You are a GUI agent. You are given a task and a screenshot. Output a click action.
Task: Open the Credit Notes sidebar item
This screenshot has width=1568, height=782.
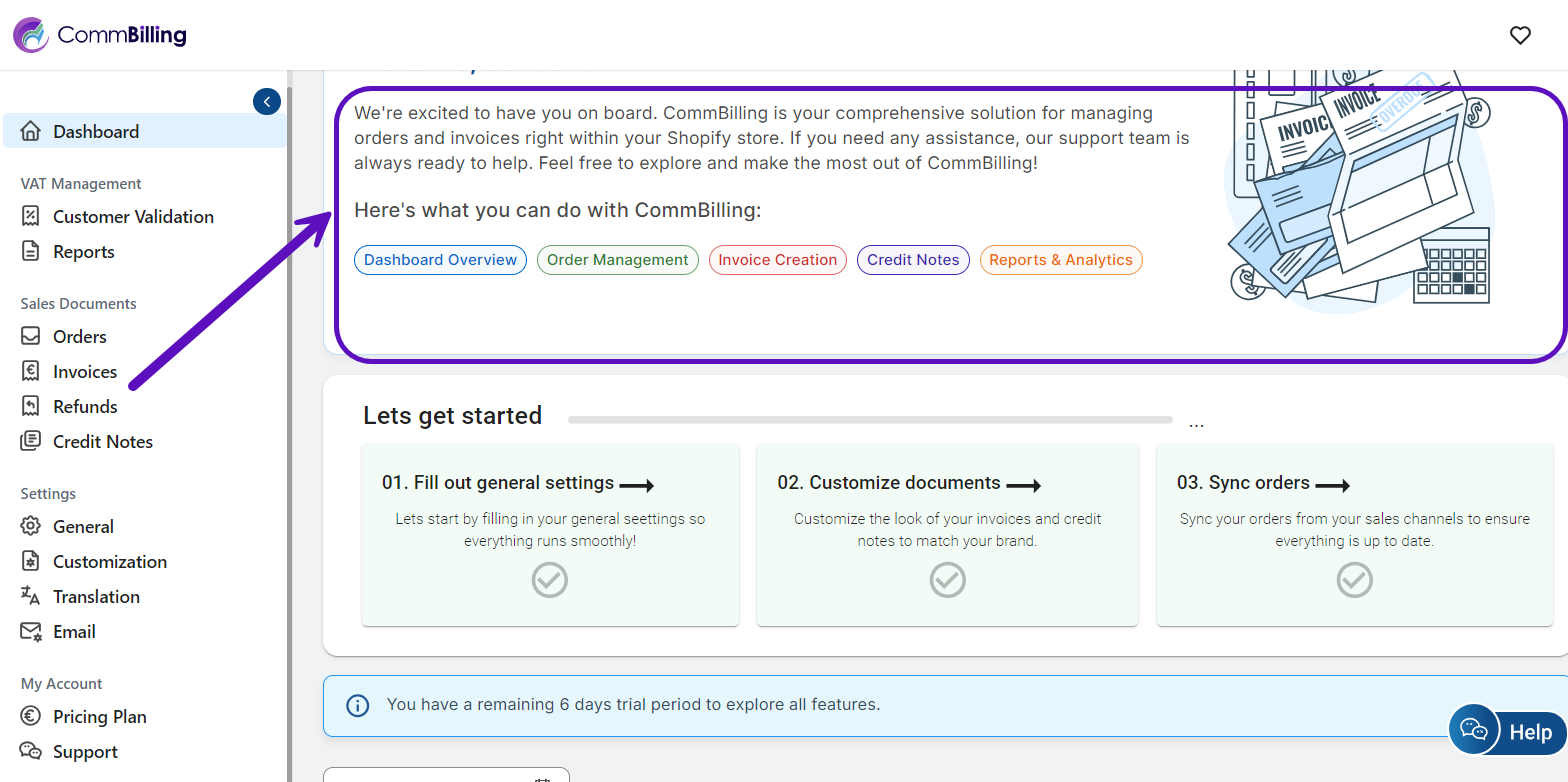coord(103,441)
